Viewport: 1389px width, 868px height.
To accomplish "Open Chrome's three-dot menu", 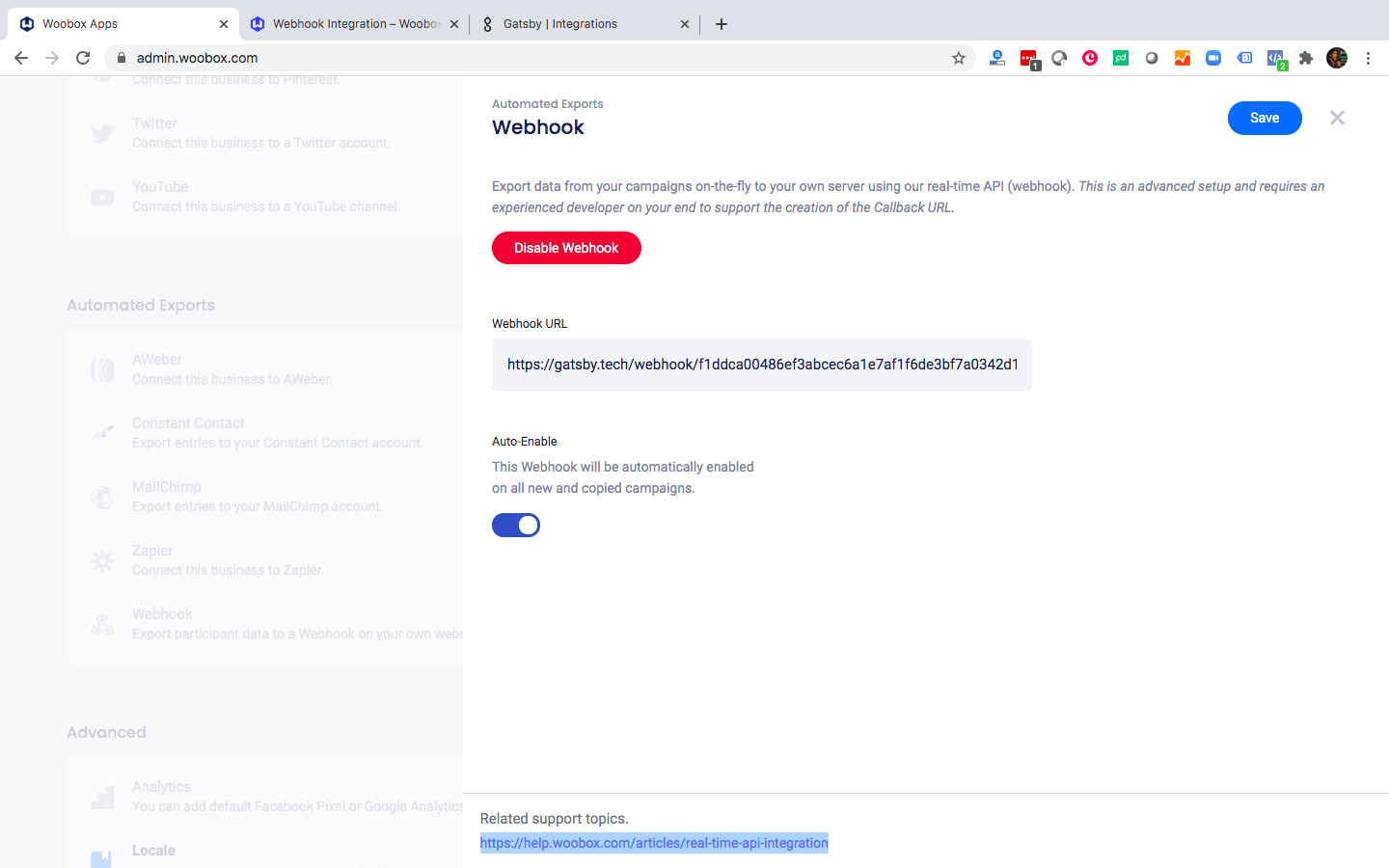I will [x=1368, y=58].
